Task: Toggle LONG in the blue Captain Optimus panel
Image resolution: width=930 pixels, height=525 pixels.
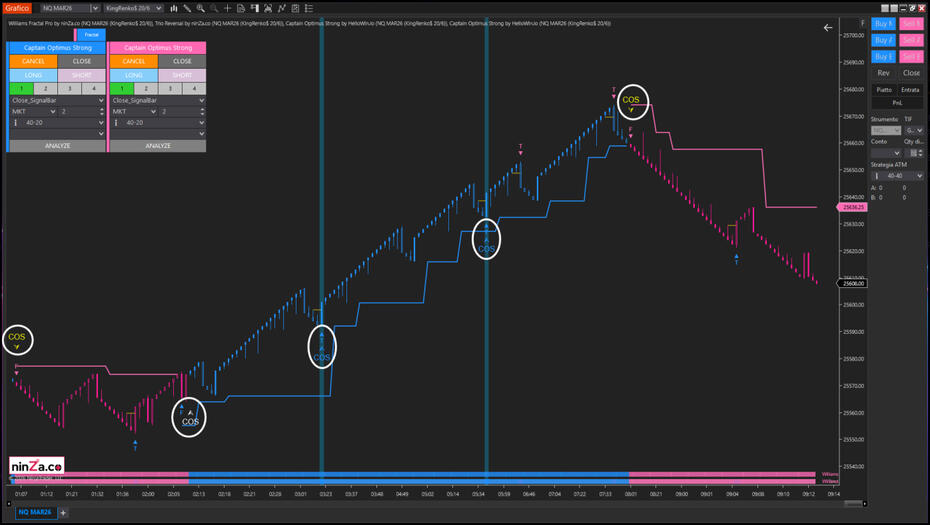Action: 33,75
